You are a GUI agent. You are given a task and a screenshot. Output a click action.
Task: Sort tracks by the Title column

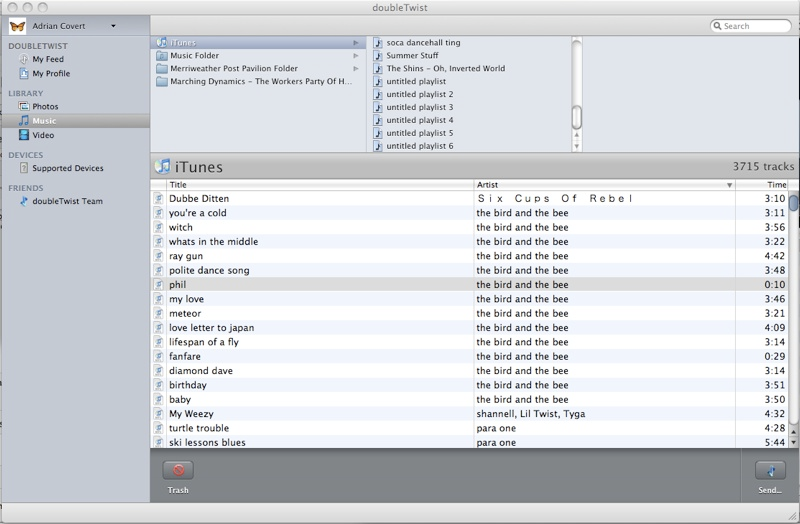pyautogui.click(x=320, y=185)
